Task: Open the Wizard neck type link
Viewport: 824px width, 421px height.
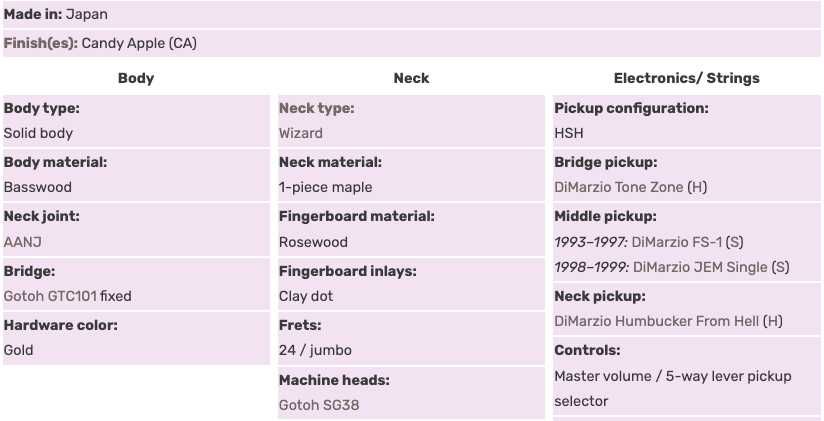Action: coord(300,133)
